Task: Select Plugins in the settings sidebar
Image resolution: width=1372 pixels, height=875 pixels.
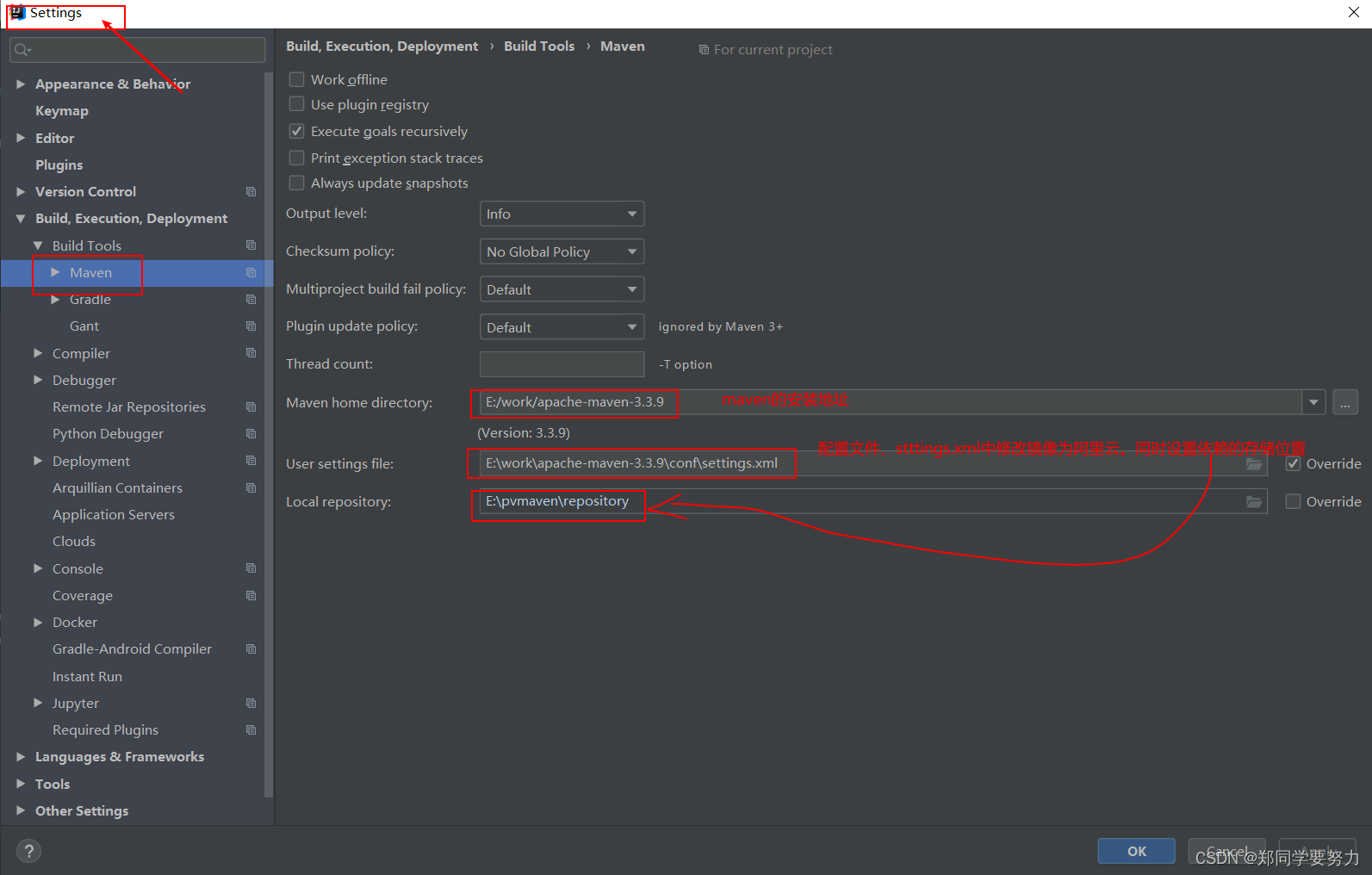Action: pyautogui.click(x=59, y=165)
